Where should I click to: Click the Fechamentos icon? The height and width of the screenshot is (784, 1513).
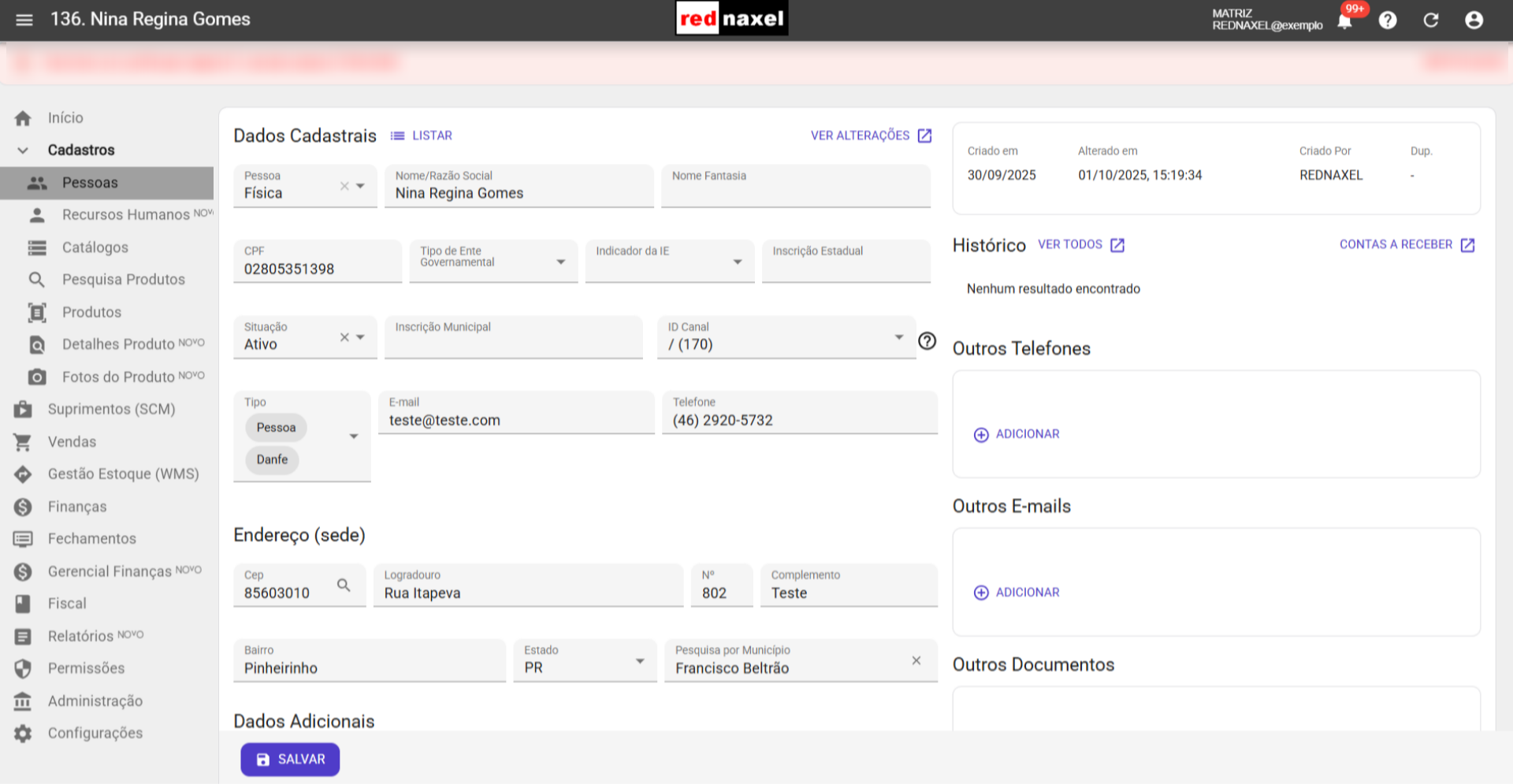pos(23,539)
